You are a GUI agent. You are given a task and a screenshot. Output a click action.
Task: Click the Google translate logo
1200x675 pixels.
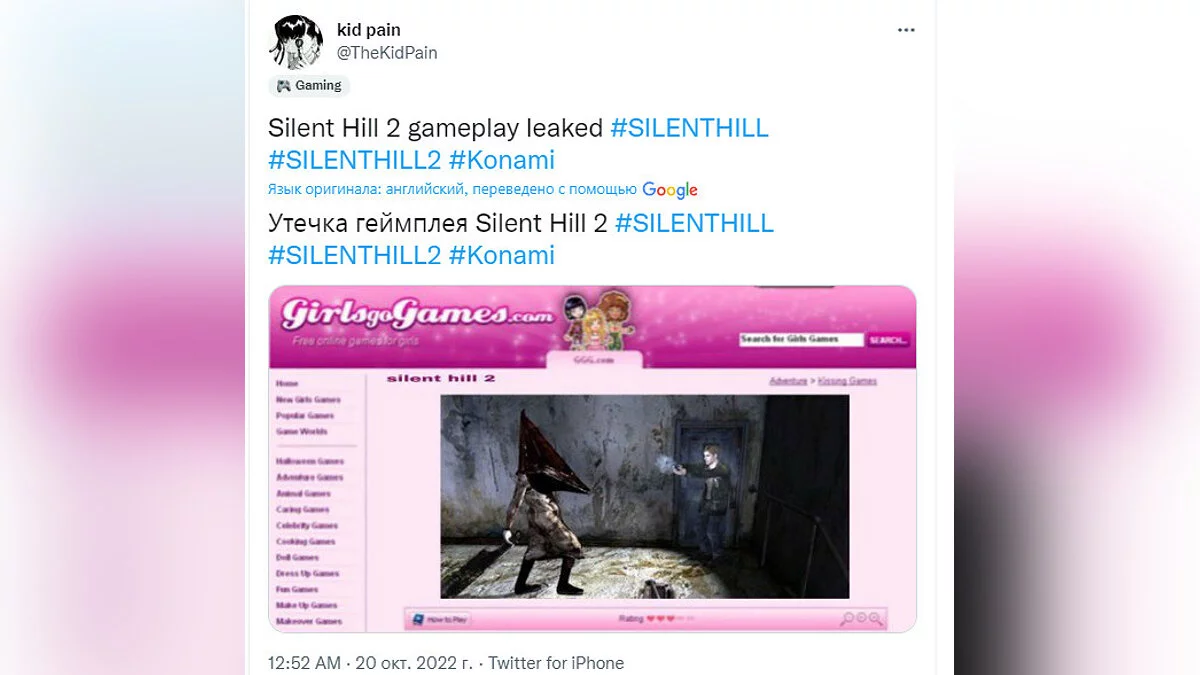click(x=670, y=190)
